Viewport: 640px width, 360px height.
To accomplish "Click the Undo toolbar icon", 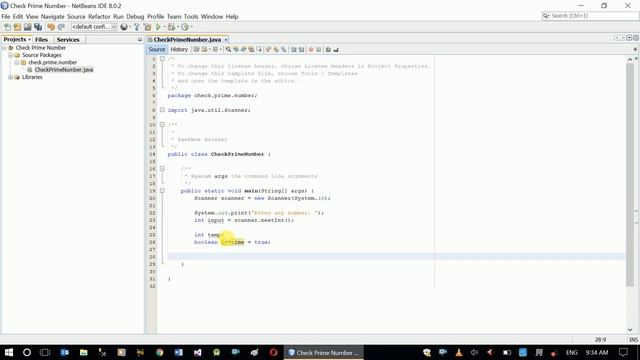I will [51, 27].
